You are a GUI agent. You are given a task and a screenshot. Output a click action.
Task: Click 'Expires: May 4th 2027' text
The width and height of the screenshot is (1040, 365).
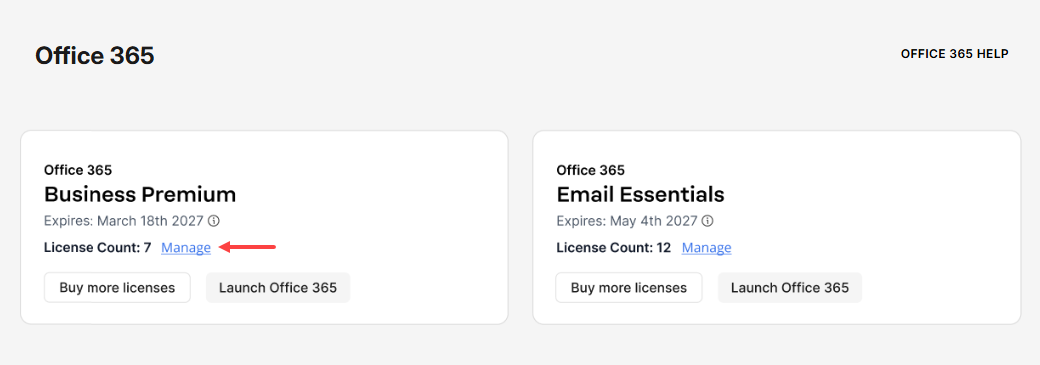coord(627,220)
